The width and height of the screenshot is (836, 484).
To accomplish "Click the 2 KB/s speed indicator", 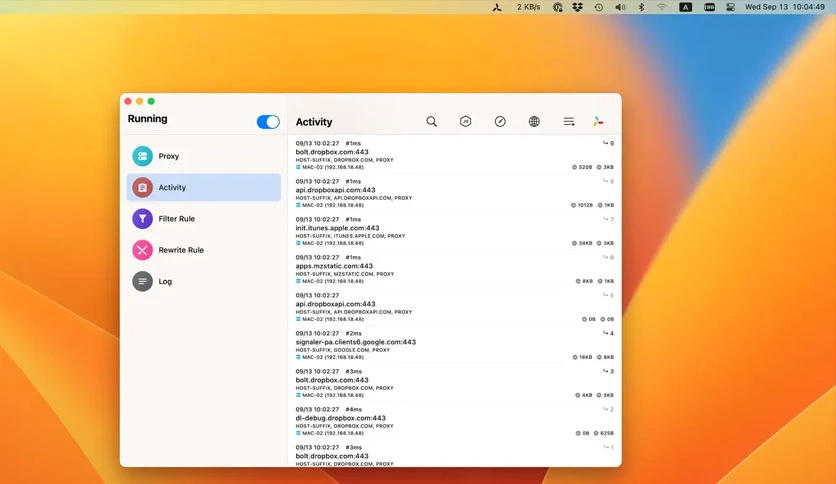I will pos(528,7).
